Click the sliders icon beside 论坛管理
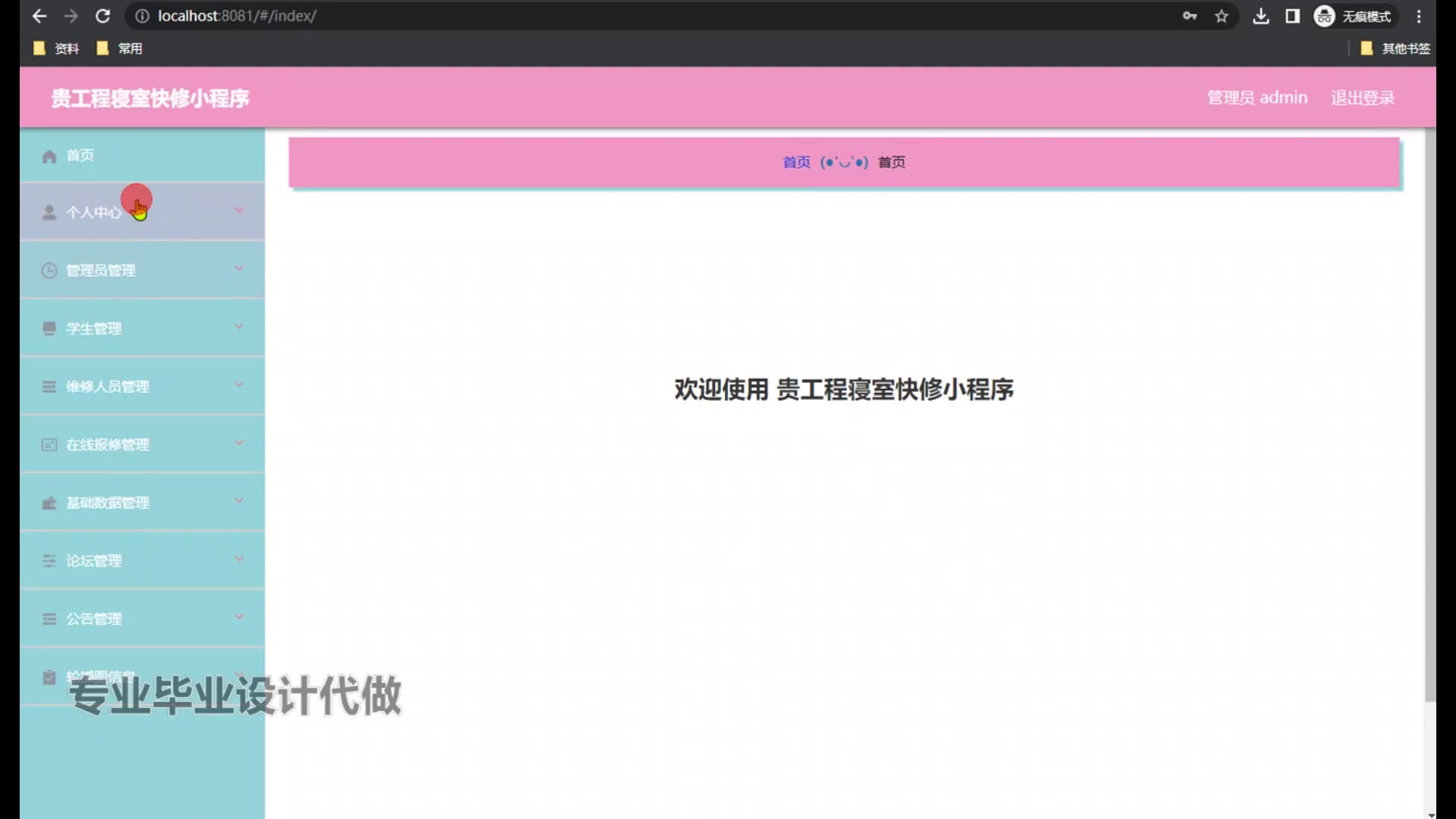 tap(49, 561)
